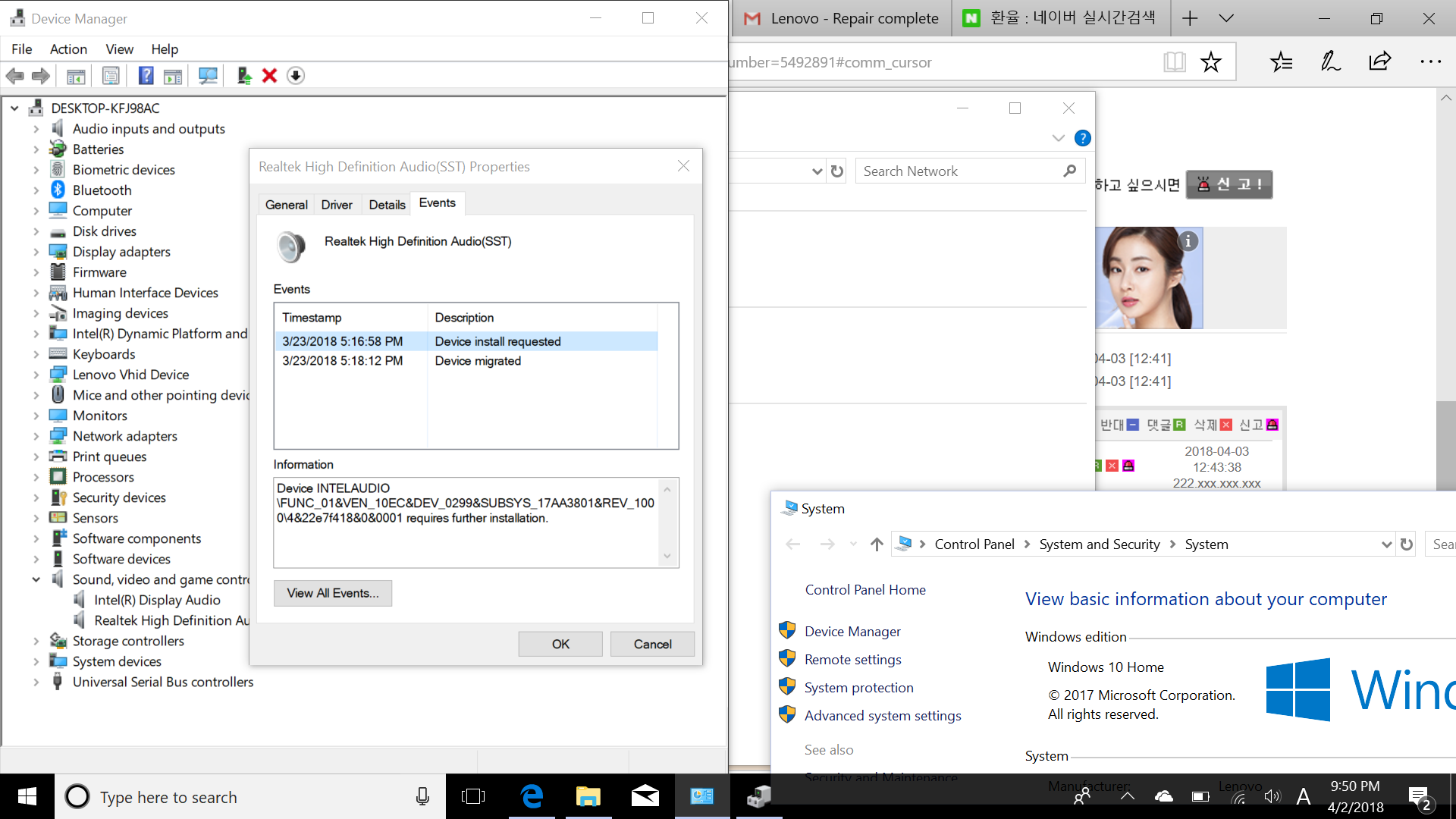1456x819 pixels.
Task: Click View All Events button
Action: 332,593
